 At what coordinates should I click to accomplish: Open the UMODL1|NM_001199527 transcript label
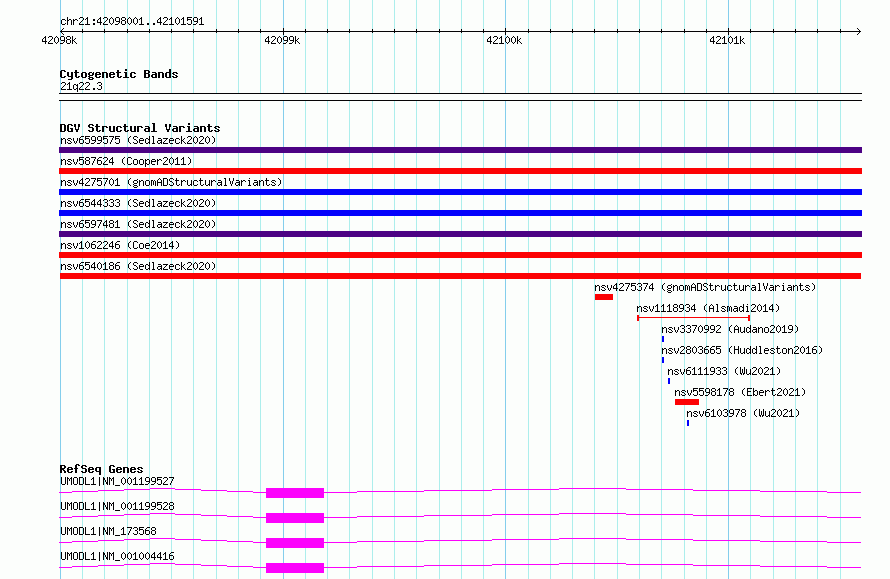pyautogui.click(x=117, y=481)
